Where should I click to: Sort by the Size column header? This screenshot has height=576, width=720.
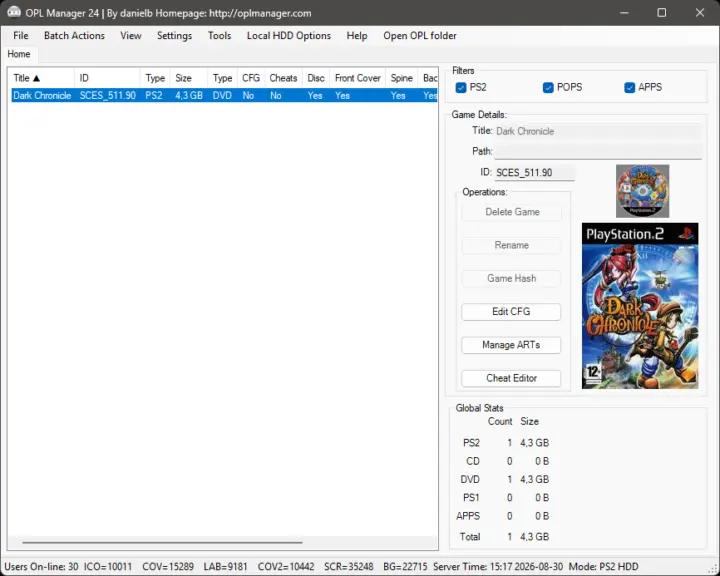coord(188,78)
